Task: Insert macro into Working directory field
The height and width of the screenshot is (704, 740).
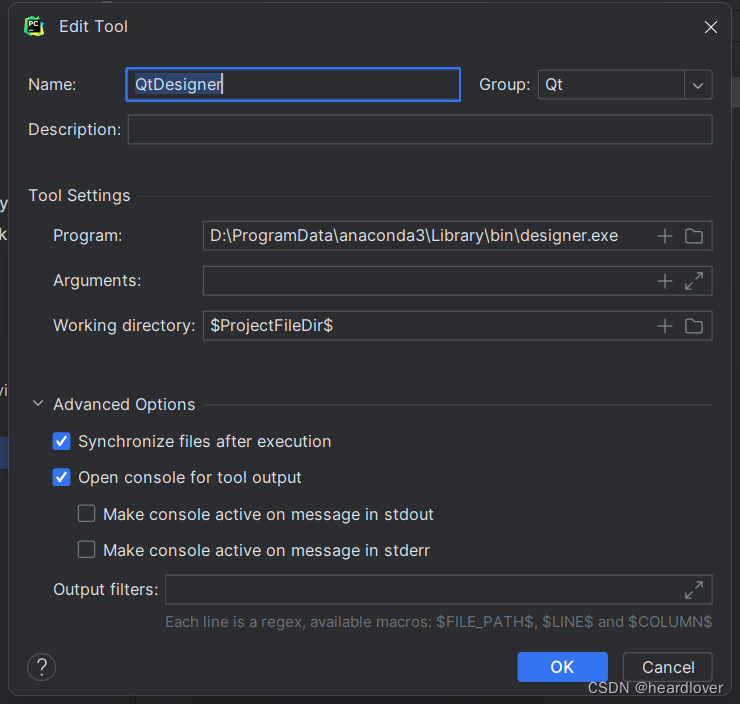Action: [x=664, y=326]
